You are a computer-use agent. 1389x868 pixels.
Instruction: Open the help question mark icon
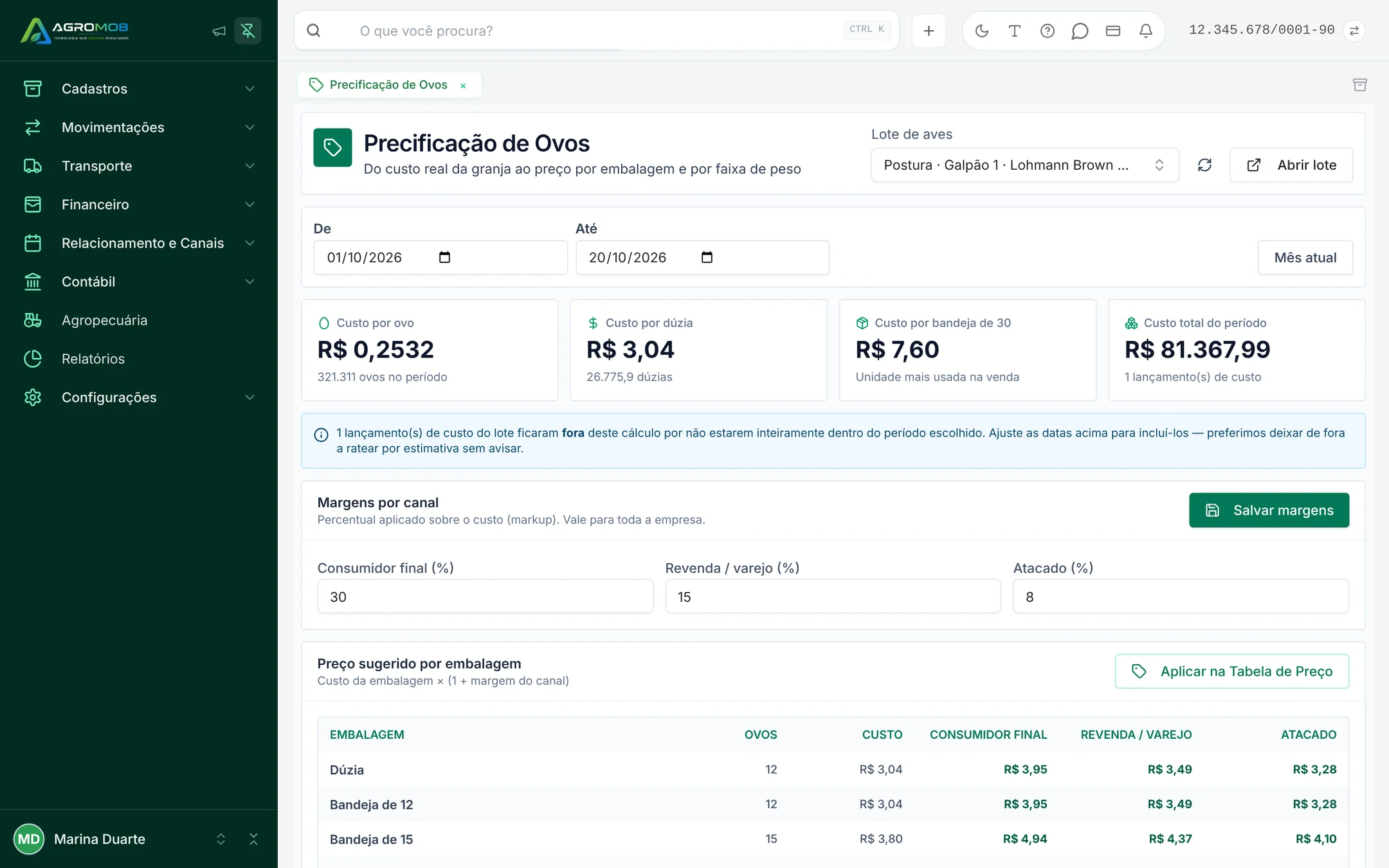tap(1048, 31)
